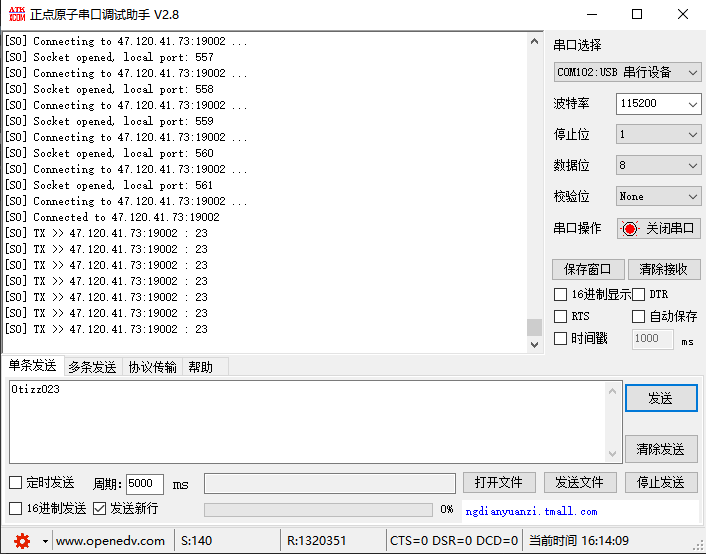706x554 pixels.
Task: Enable the 定时发送 timed send checkbox
Action: [15, 483]
